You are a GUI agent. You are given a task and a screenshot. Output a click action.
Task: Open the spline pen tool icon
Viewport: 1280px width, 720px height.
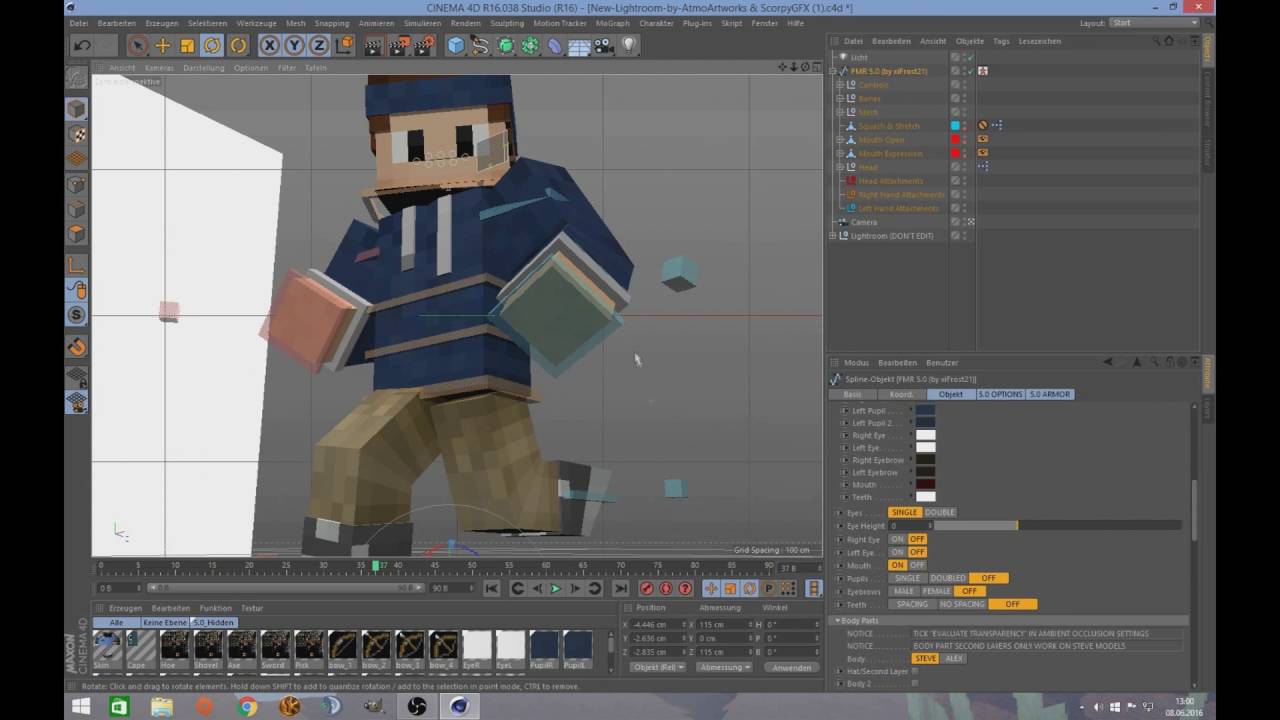point(481,45)
